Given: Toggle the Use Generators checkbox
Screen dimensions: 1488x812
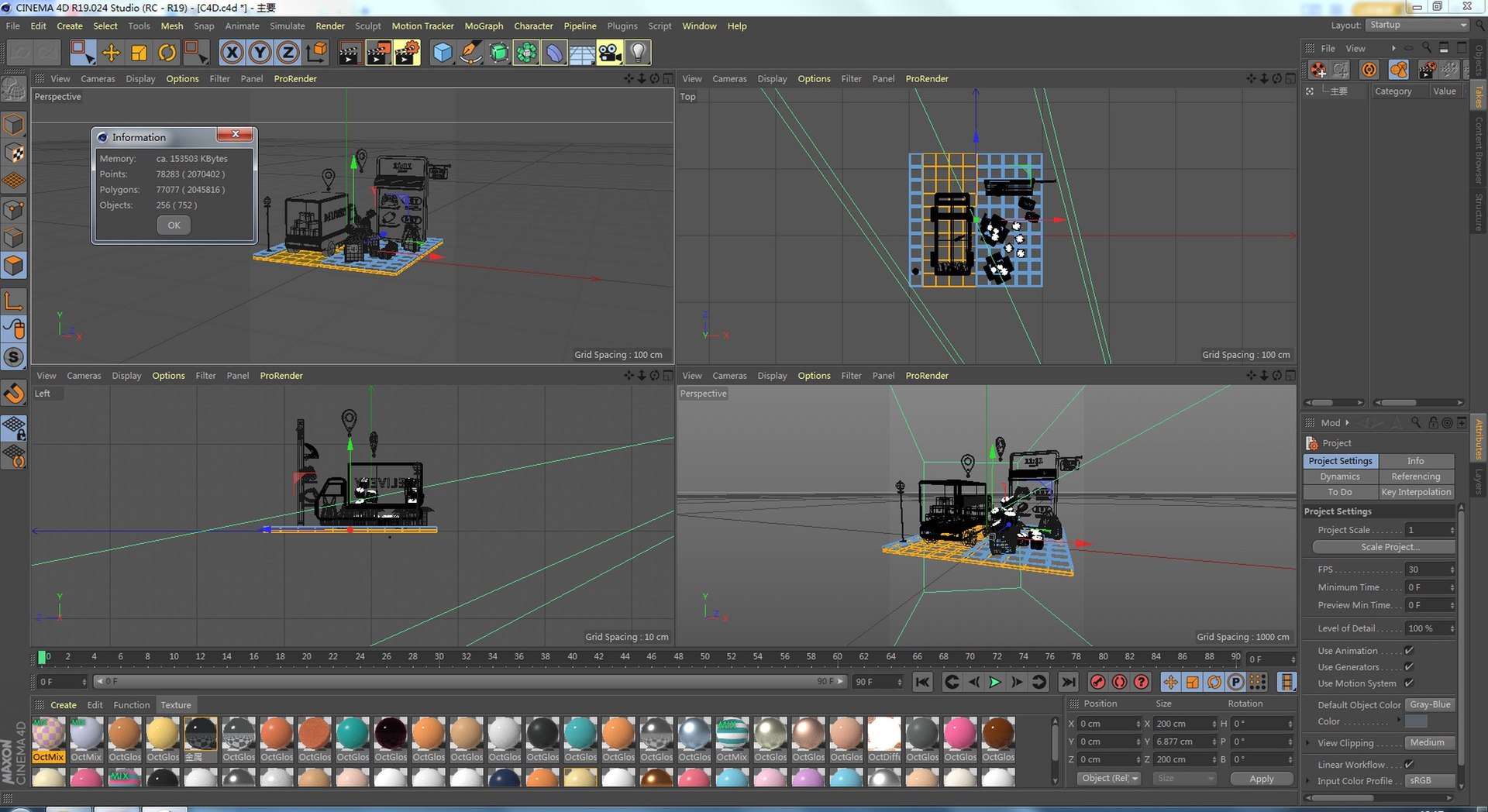Looking at the screenshot, I should (1409, 667).
